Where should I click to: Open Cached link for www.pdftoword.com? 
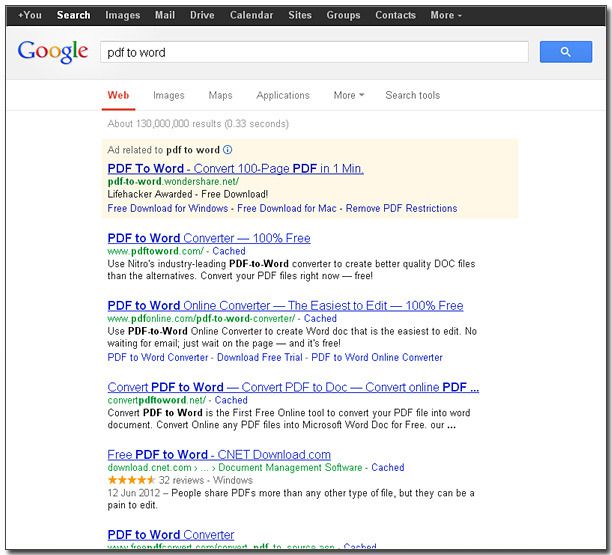pos(229,251)
